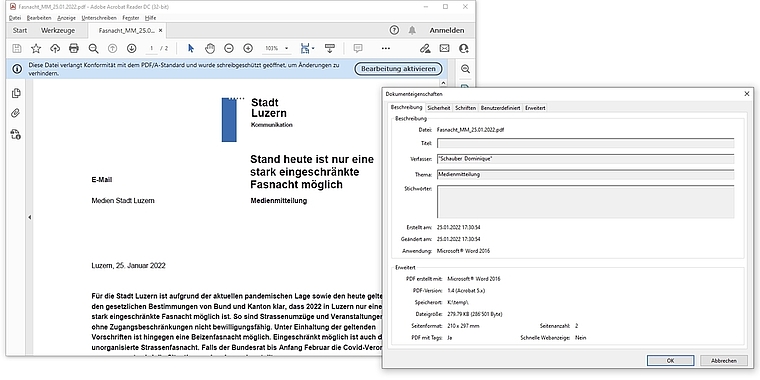
Task: Click the cloud upload icon
Action: point(55,48)
